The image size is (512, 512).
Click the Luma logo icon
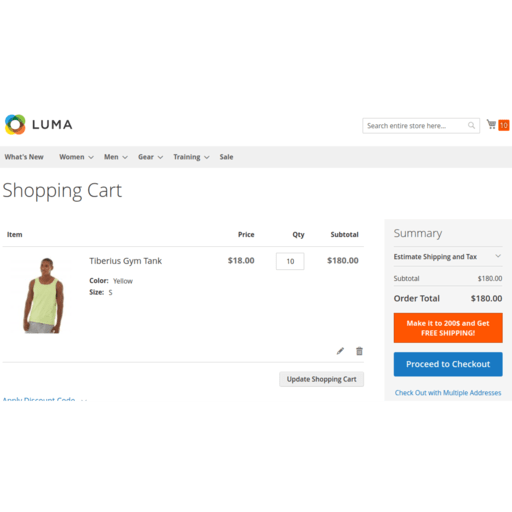[x=15, y=125]
